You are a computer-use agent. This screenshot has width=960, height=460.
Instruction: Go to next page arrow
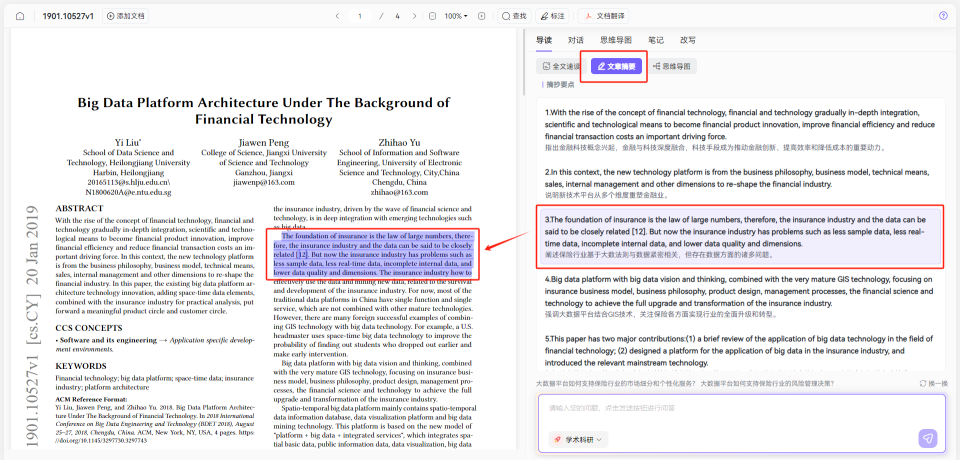coord(414,16)
